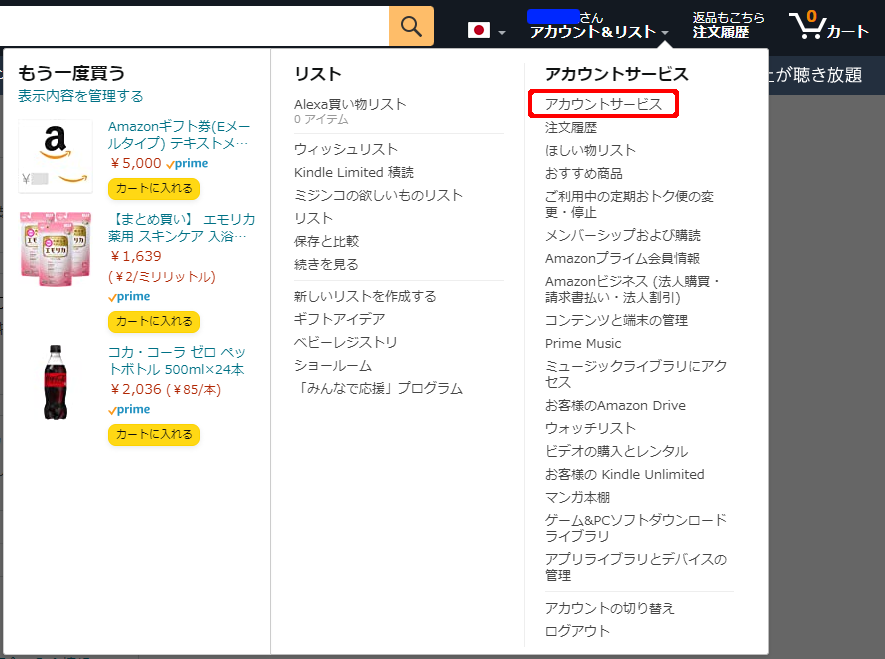Image resolution: width=885 pixels, height=659 pixels.
Task: Click 続きを見る to show more lists
Action: (326, 265)
